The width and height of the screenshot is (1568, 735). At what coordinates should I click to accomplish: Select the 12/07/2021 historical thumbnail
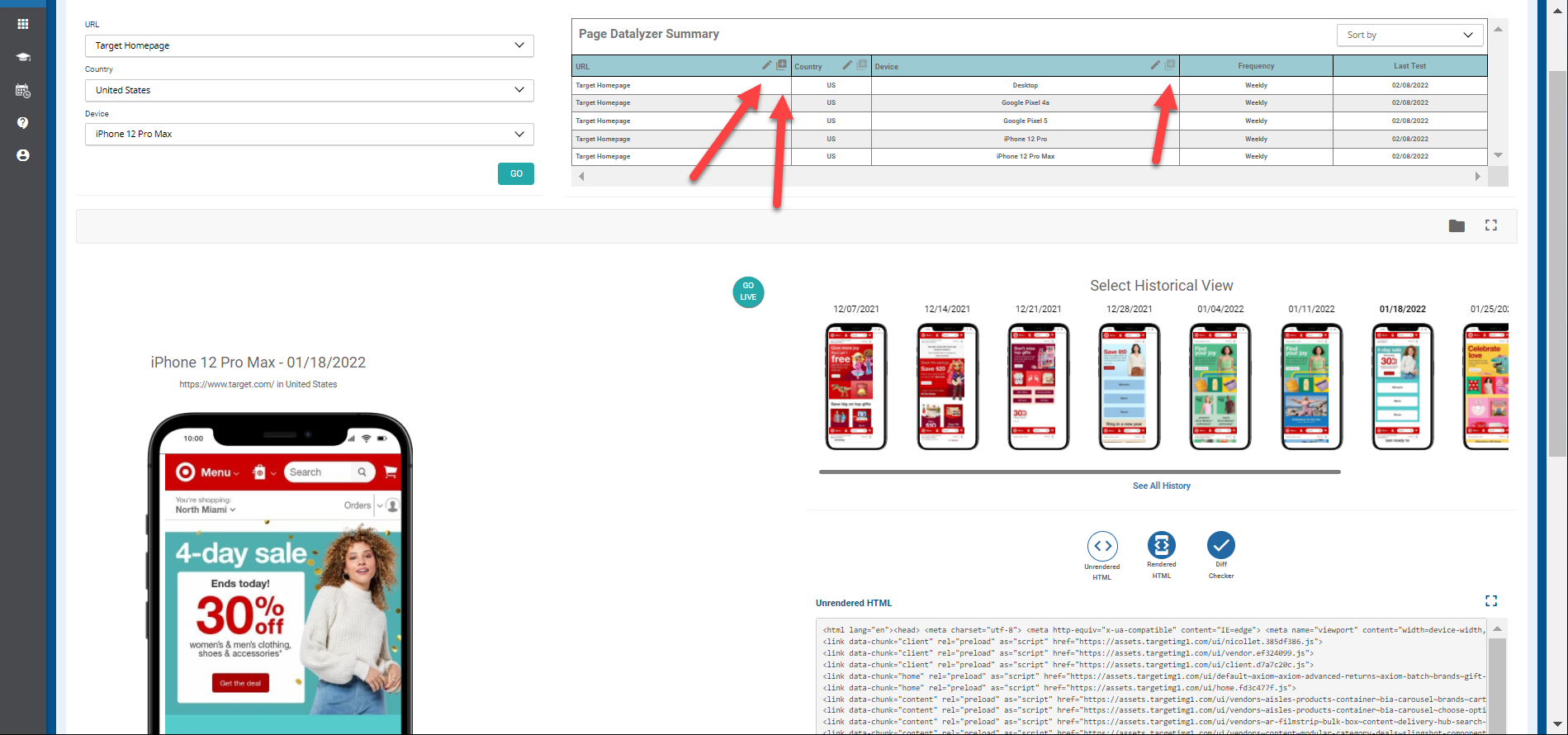pos(856,386)
